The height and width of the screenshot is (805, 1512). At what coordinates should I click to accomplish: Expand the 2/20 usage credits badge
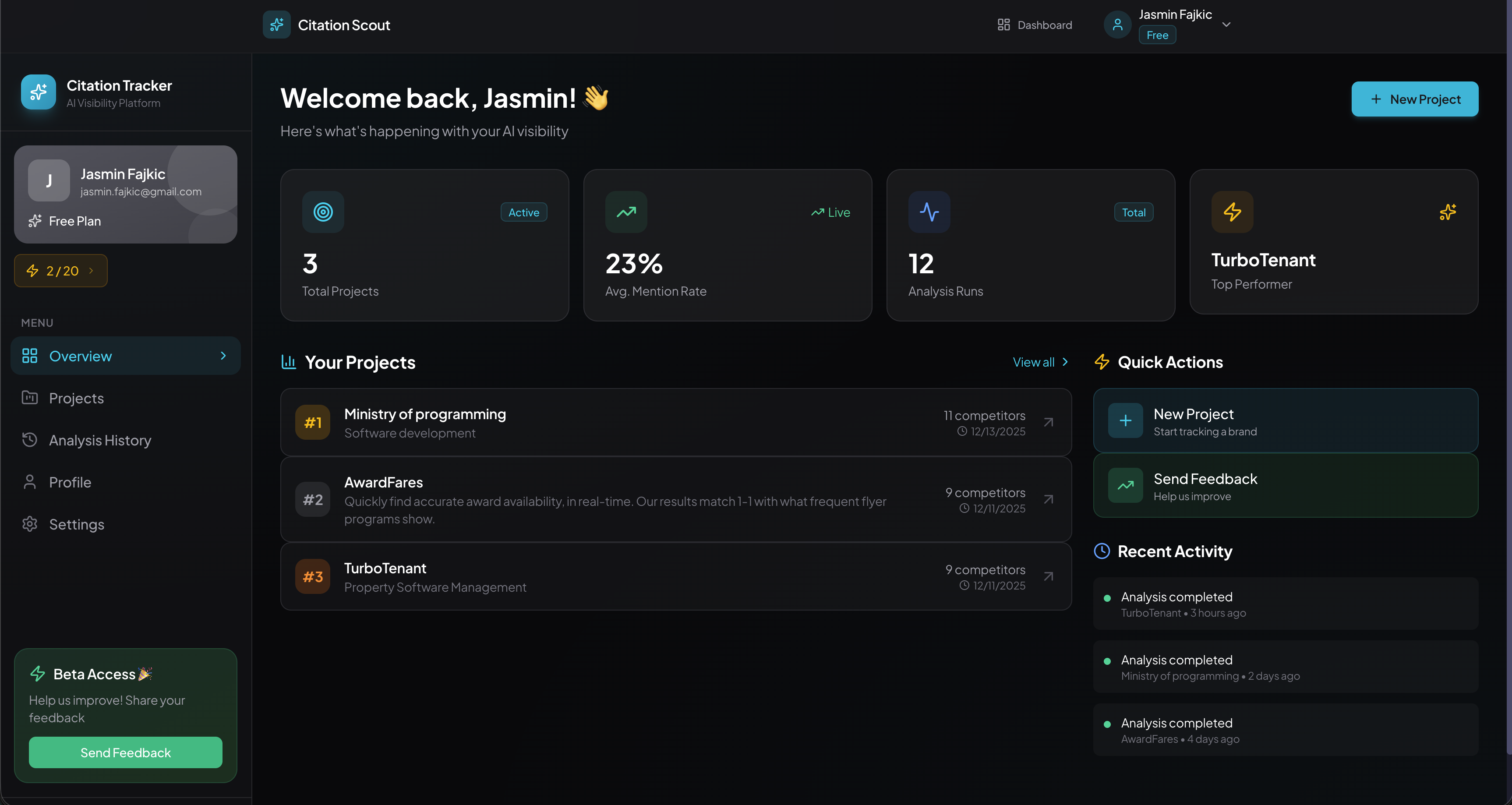pos(60,271)
